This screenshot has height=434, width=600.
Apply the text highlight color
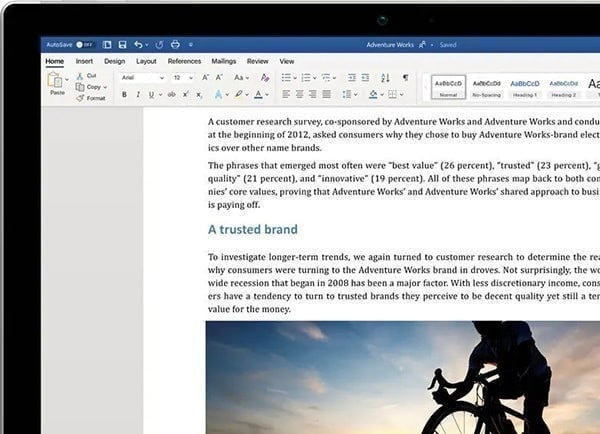[239, 94]
